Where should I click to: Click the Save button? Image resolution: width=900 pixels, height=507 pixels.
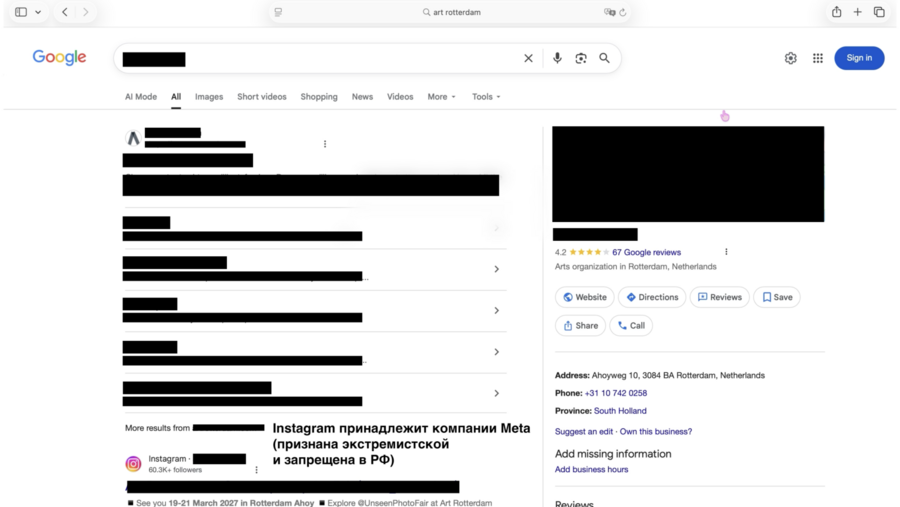pos(777,297)
